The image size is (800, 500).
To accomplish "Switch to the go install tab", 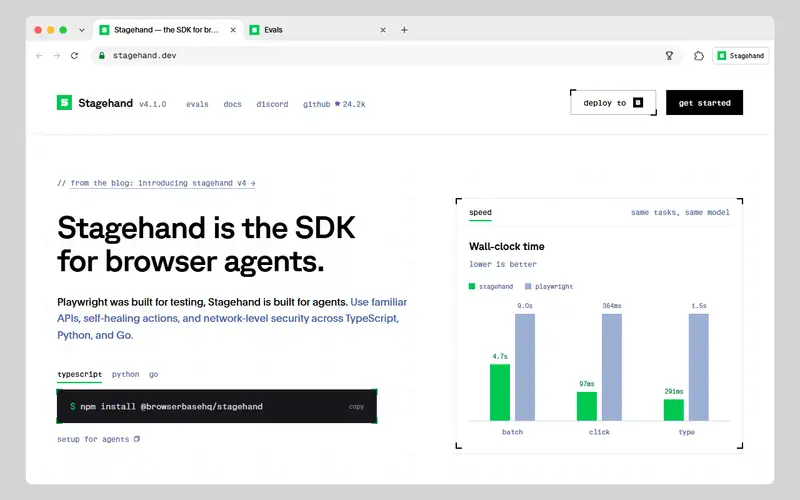I will (154, 374).
